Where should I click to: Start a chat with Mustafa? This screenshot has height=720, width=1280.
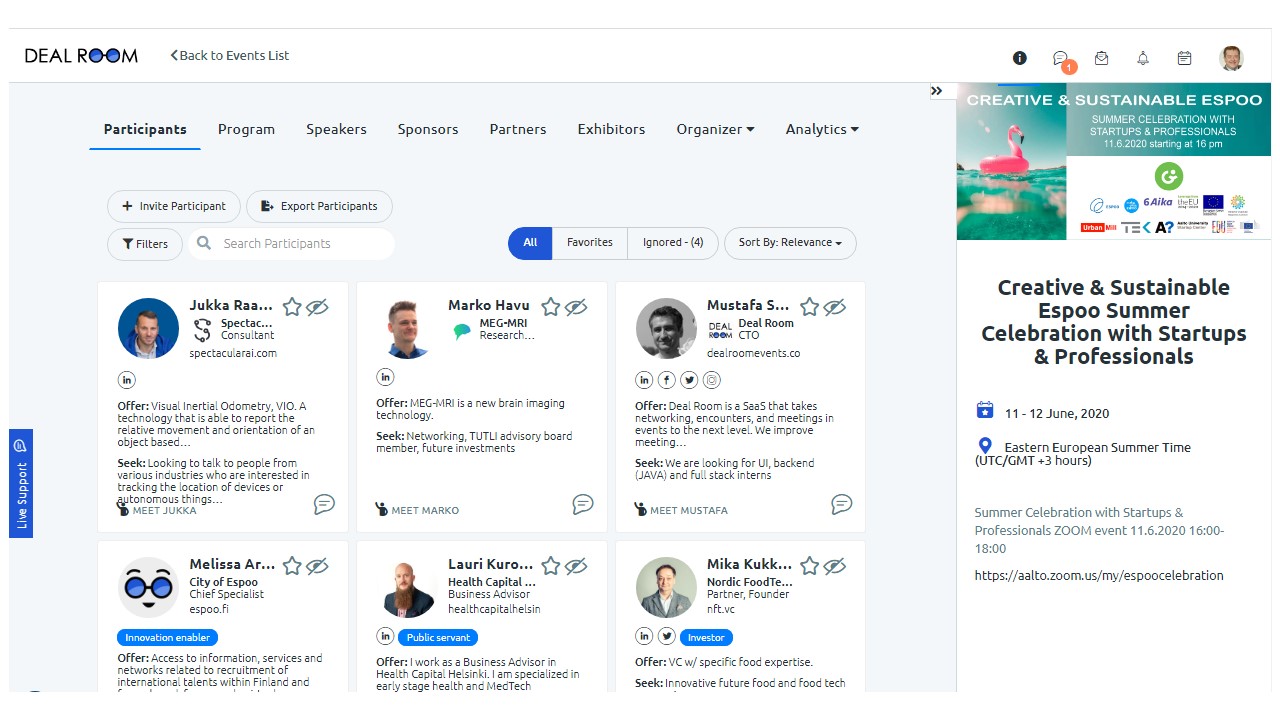tap(842, 504)
